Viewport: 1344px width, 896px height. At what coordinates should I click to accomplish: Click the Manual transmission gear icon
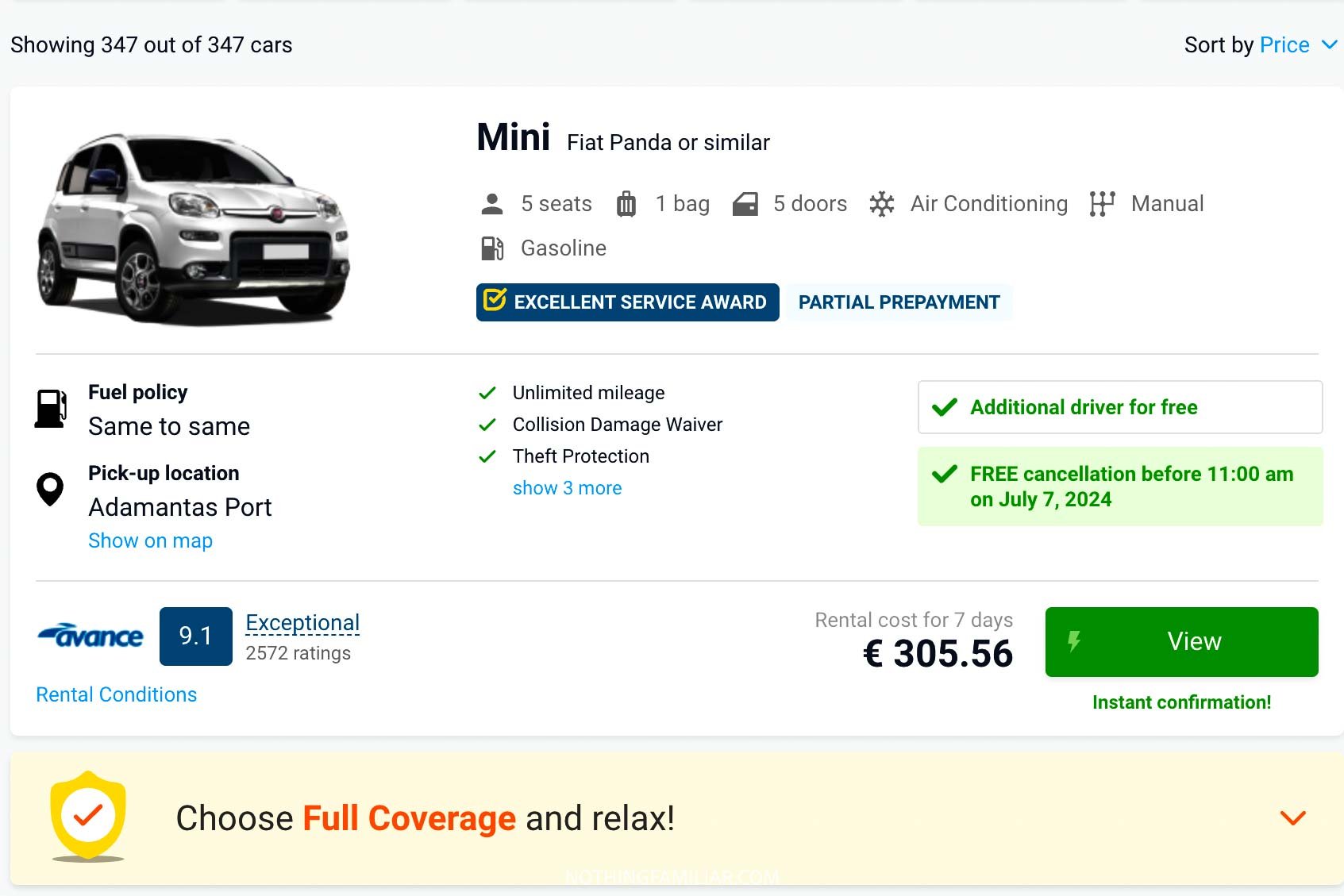coord(1103,204)
